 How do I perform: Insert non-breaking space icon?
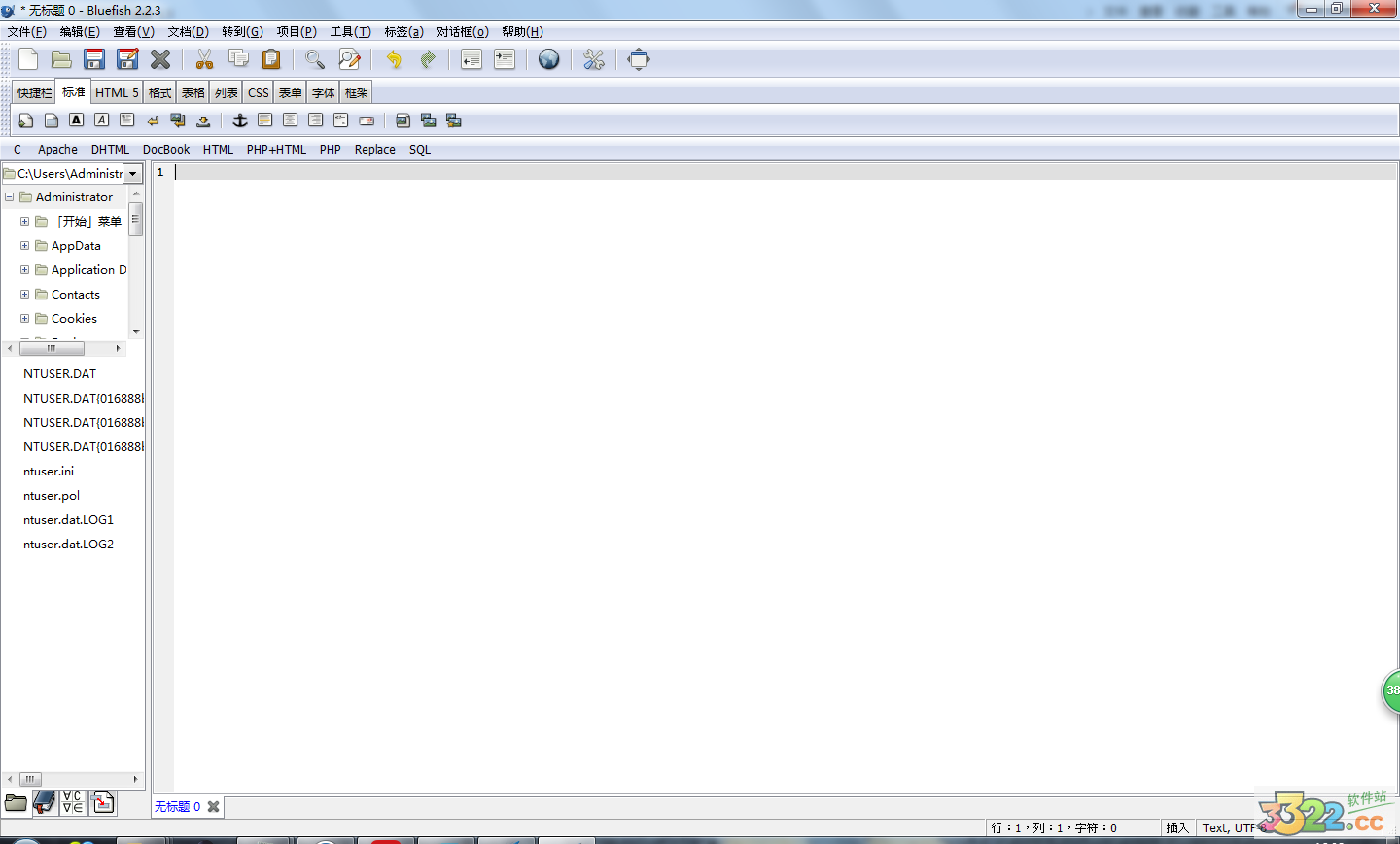coord(203,121)
